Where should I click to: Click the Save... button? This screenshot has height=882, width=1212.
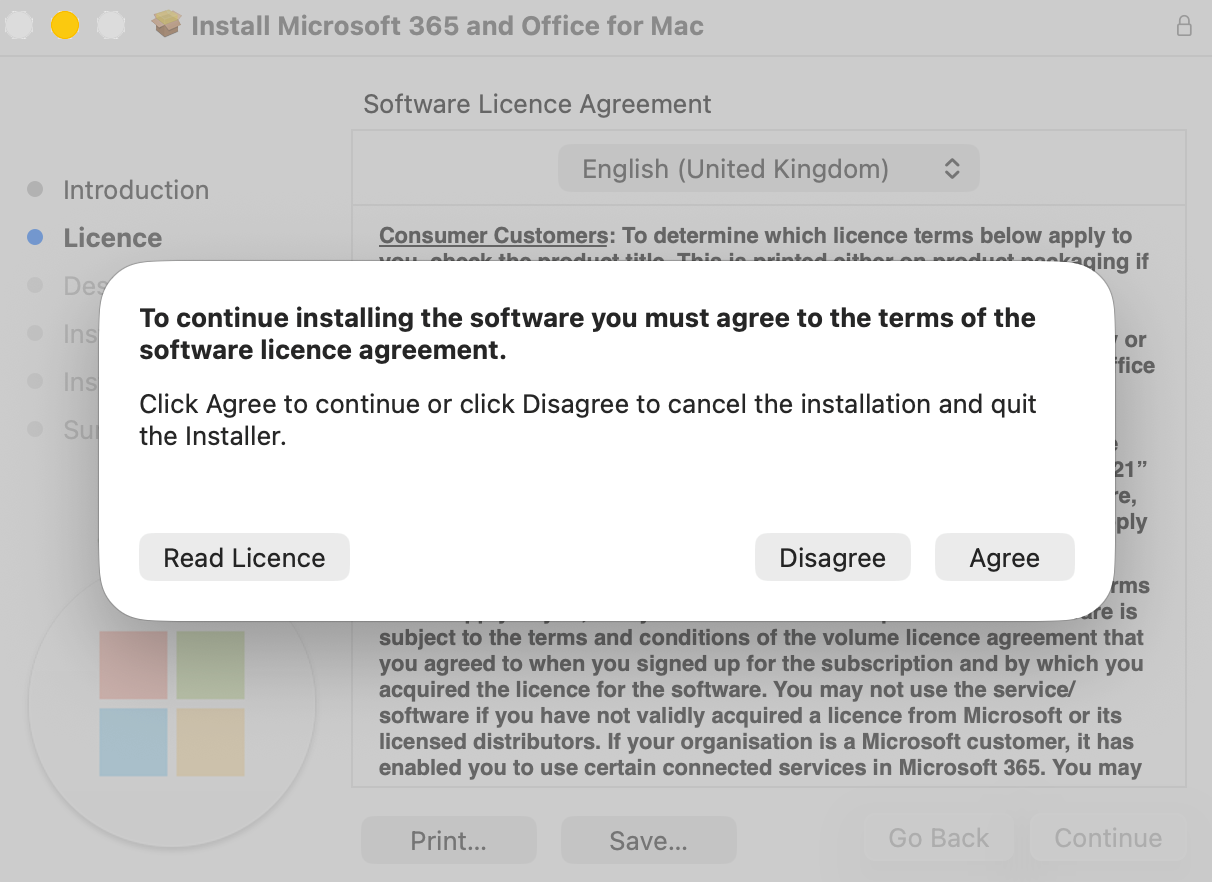pyautogui.click(x=648, y=841)
